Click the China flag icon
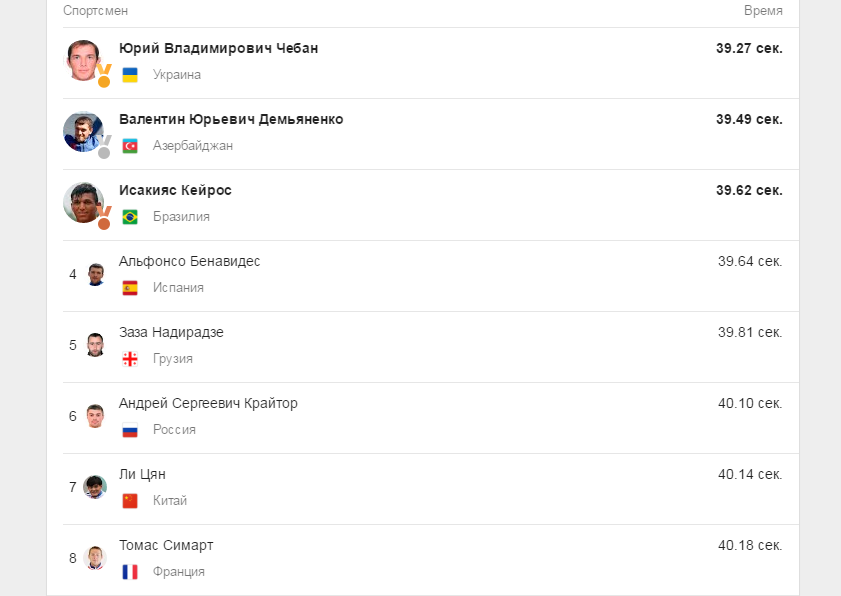 click(130, 501)
